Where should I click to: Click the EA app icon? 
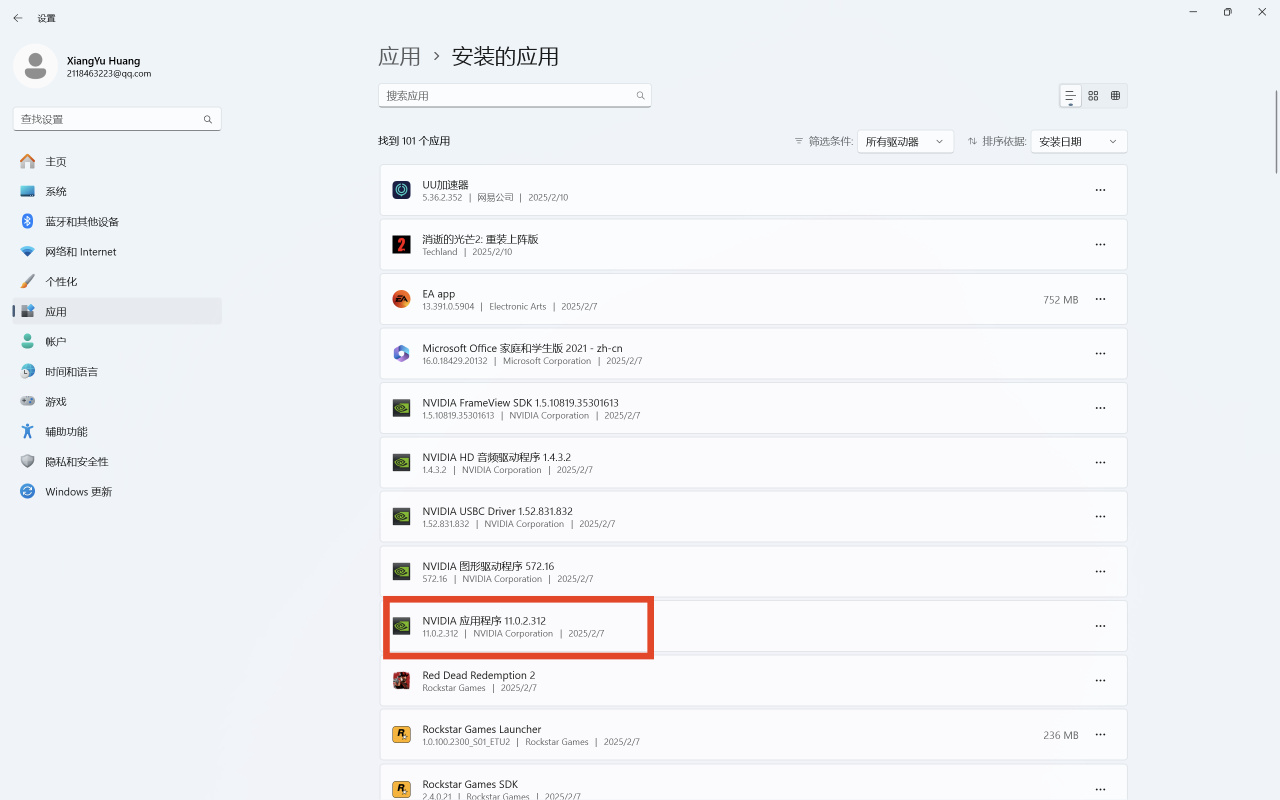401,299
